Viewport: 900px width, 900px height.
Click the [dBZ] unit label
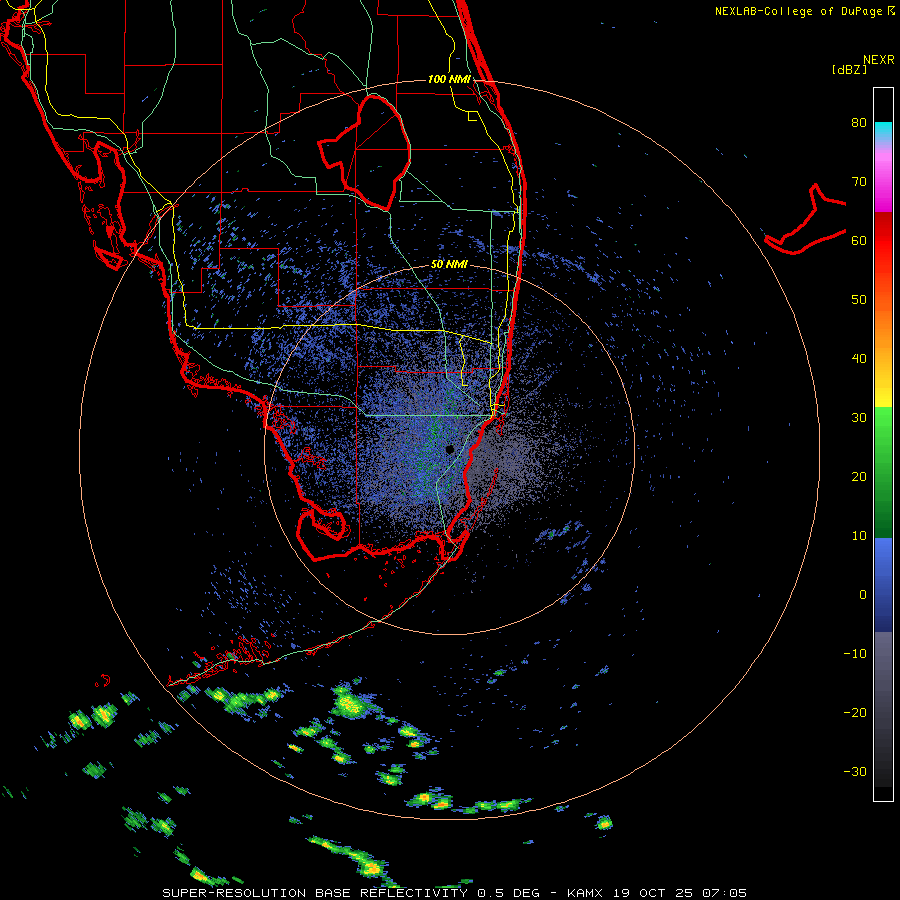pos(849,69)
